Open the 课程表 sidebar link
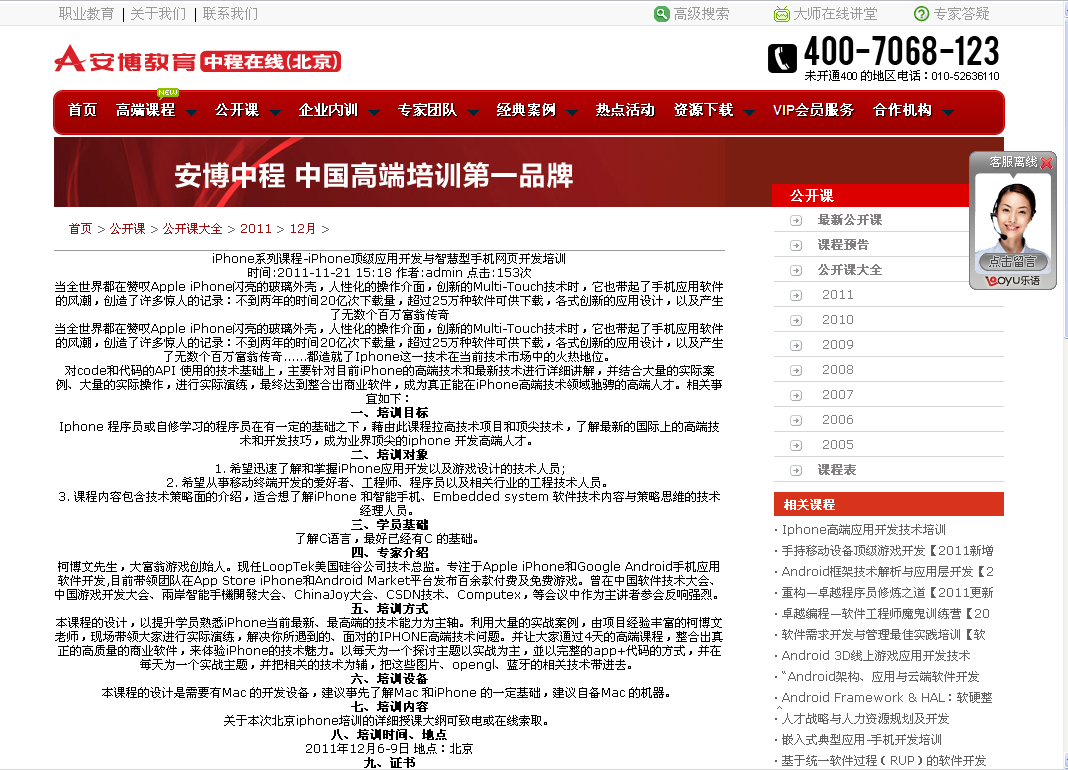The height and width of the screenshot is (770, 1068). click(837, 470)
